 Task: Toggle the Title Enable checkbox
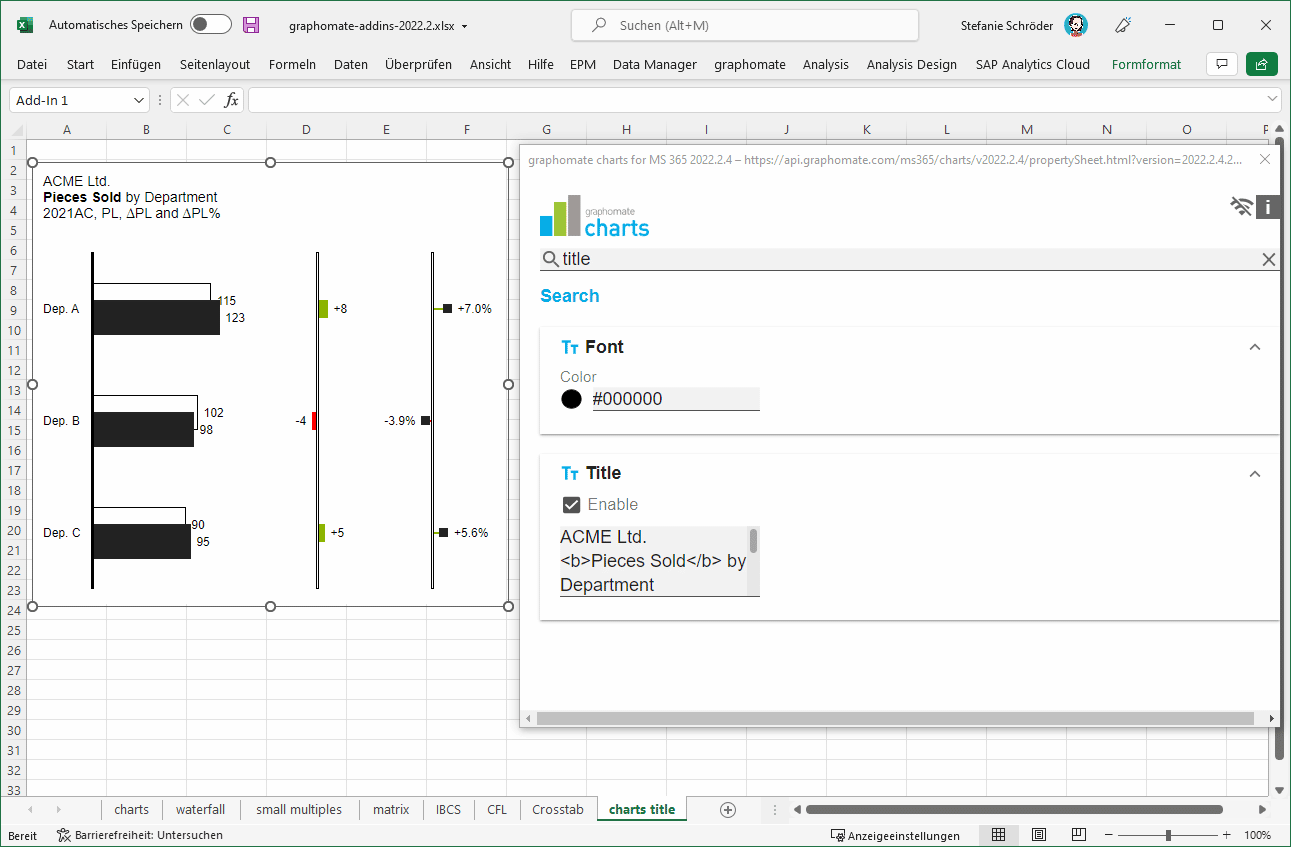[x=571, y=505]
